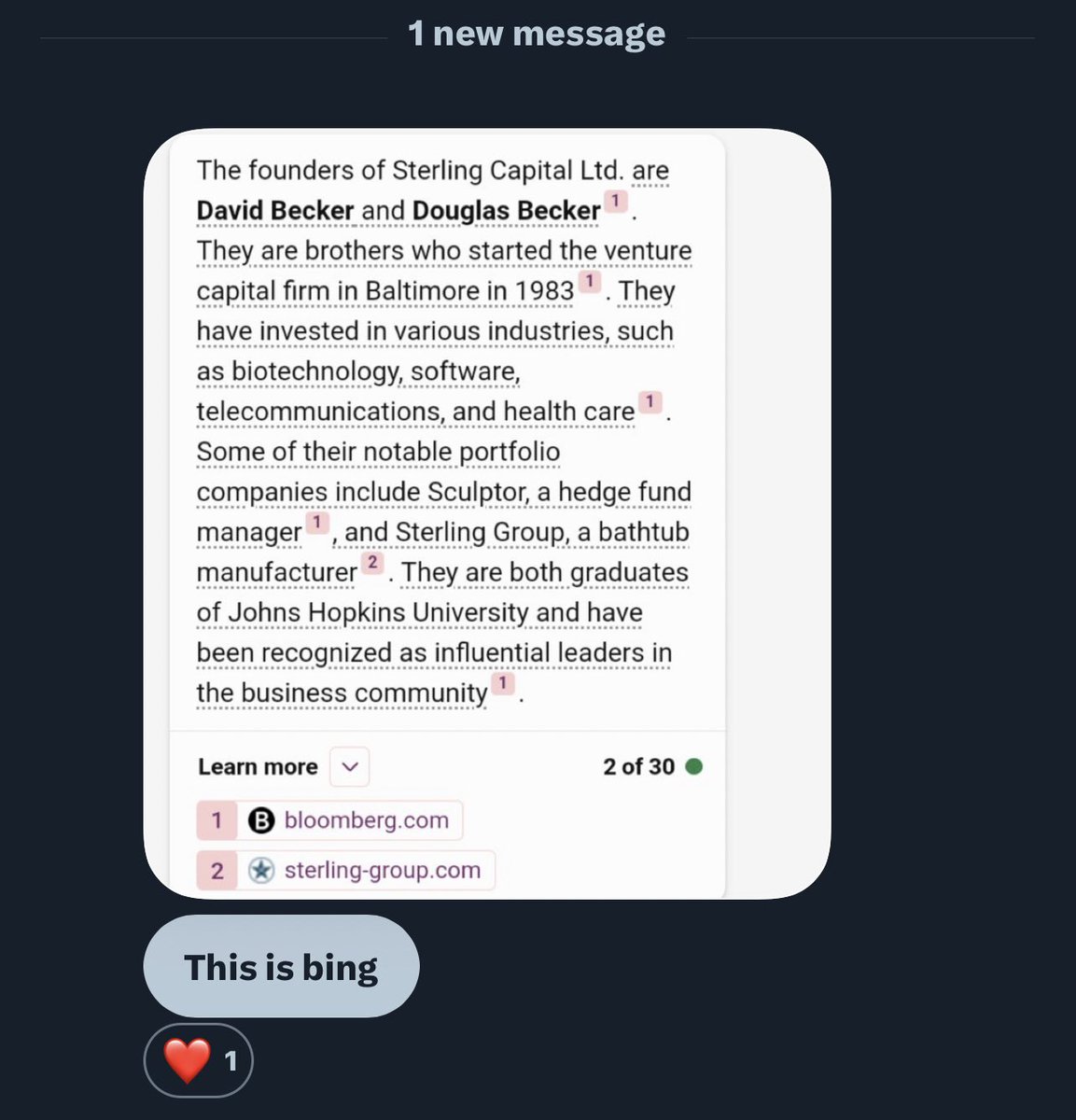The width and height of the screenshot is (1076, 1120).
Task: Click the '1 new message' divider label
Action: [x=537, y=34]
